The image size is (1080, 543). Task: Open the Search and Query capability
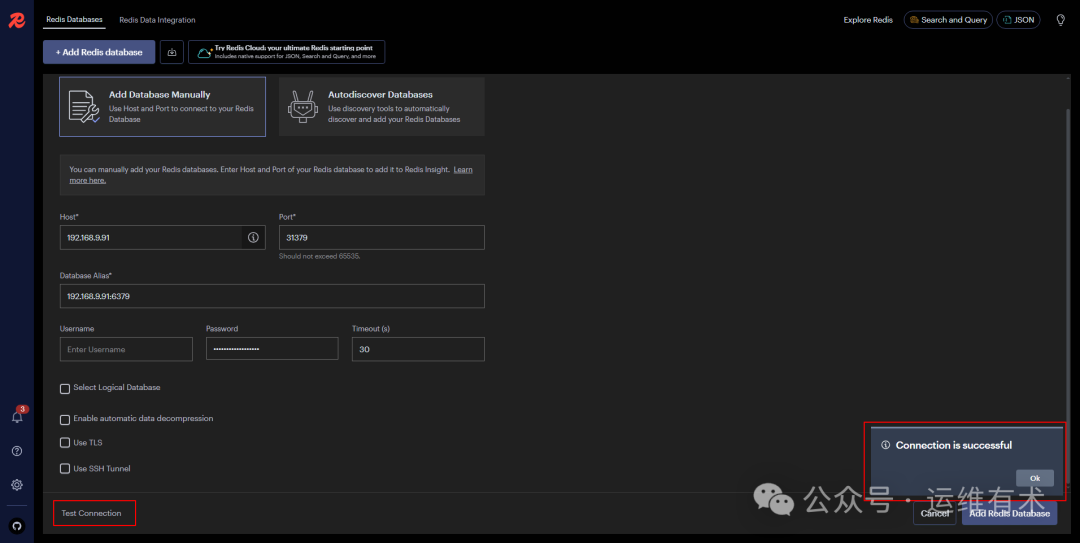[948, 20]
